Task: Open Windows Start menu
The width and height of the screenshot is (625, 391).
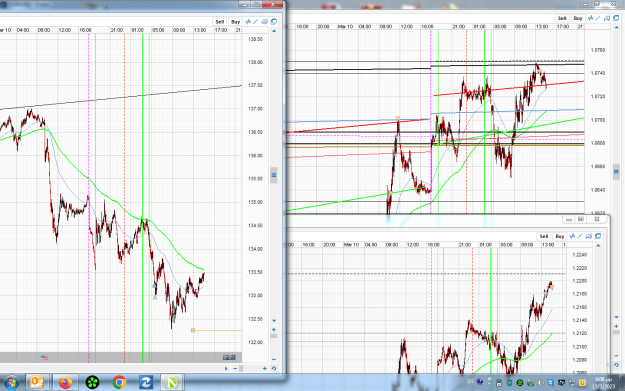Action: tap(11, 383)
